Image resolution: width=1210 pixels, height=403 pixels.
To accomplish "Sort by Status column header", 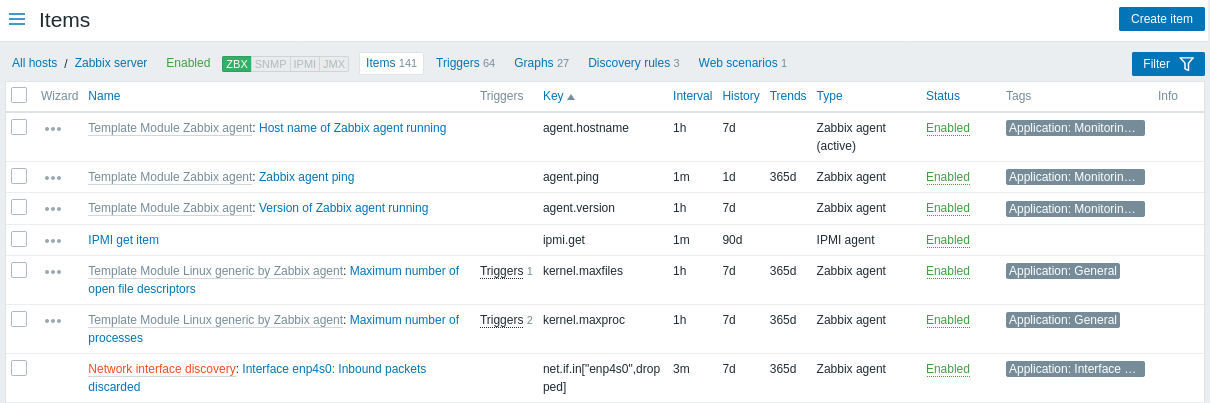I will 943,96.
